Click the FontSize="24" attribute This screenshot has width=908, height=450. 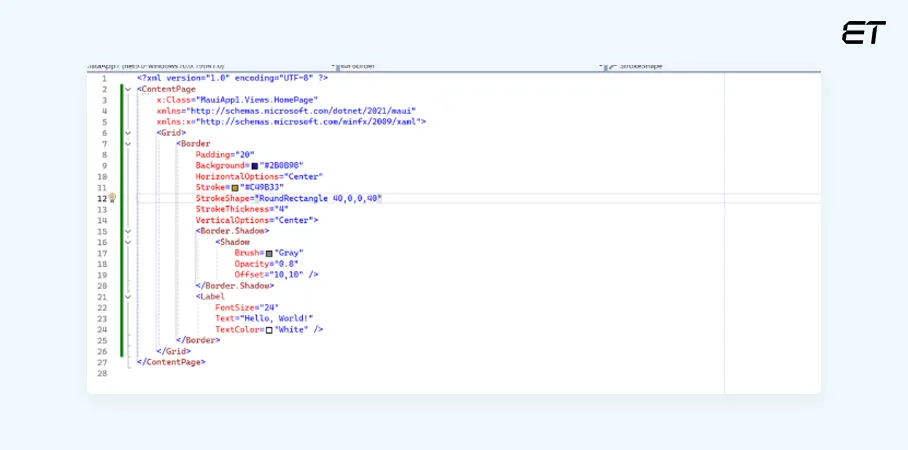click(x=247, y=308)
